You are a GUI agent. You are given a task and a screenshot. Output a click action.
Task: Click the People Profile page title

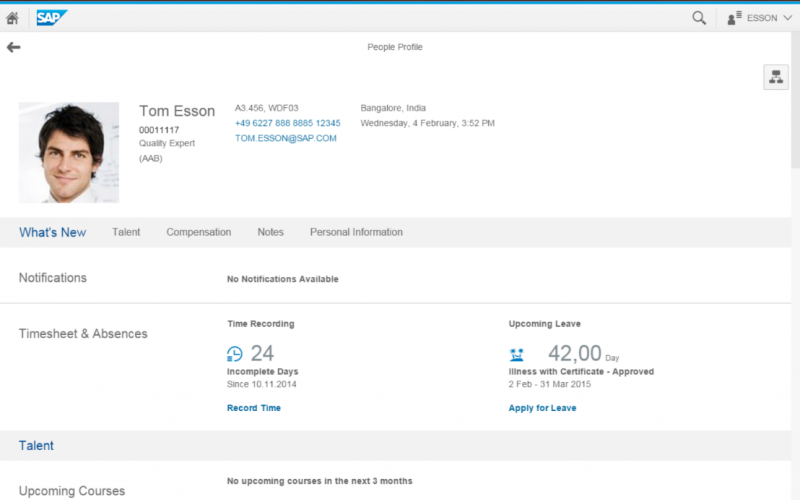pyautogui.click(x=395, y=47)
